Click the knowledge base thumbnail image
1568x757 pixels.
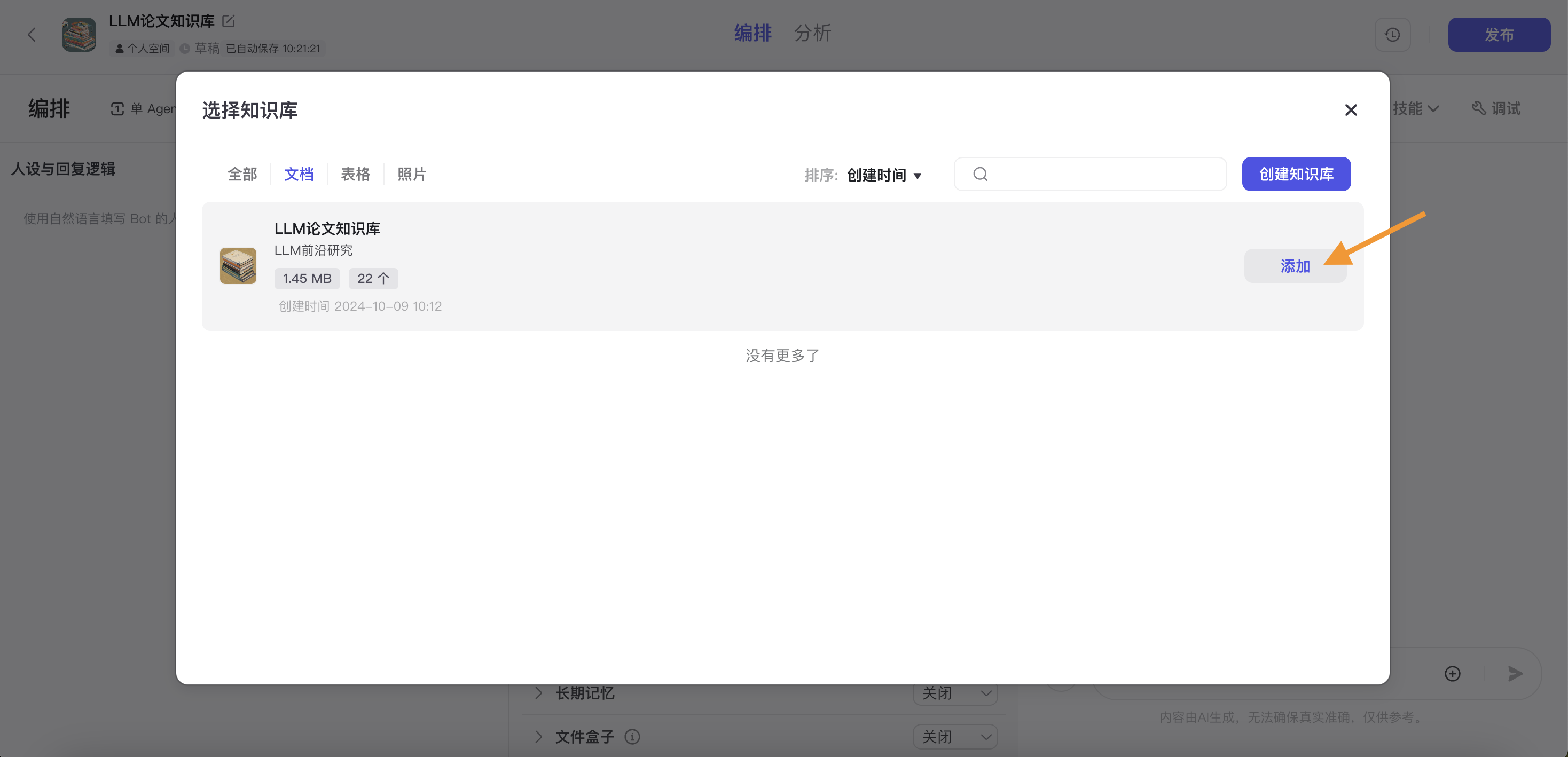[x=238, y=266]
